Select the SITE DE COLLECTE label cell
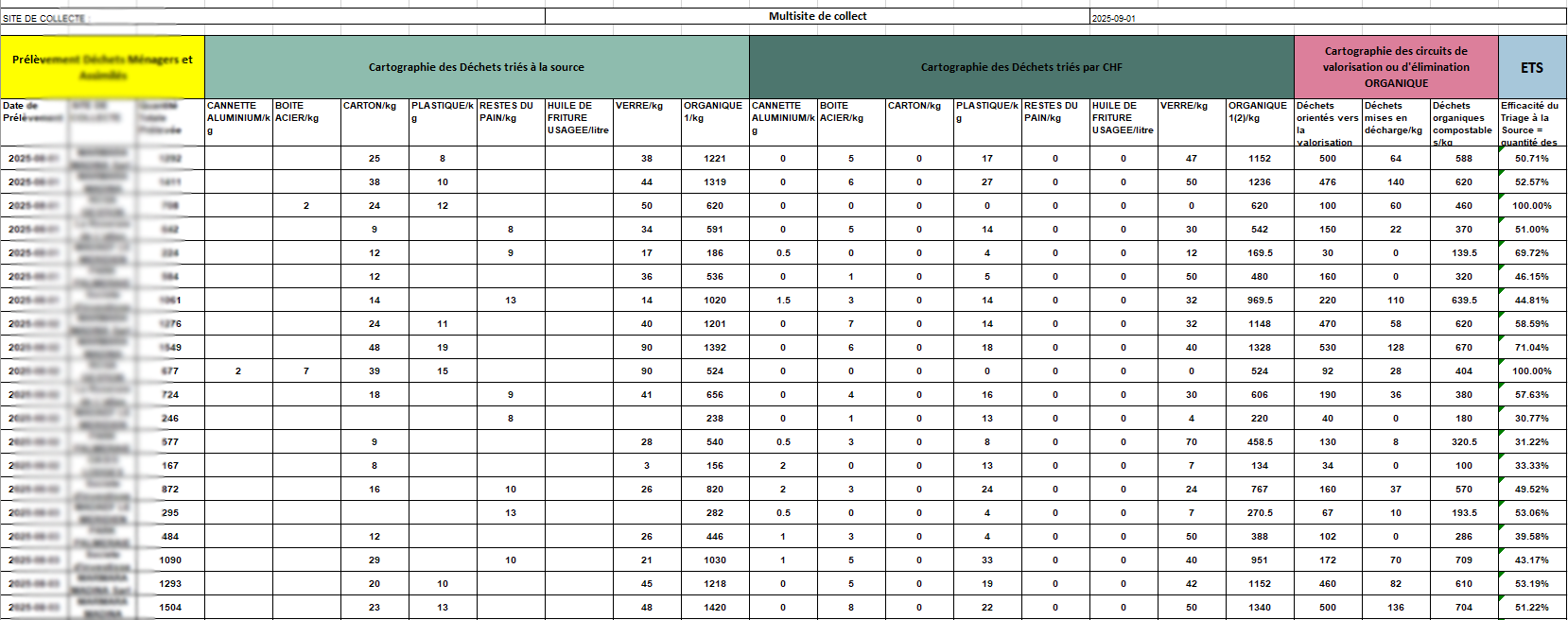The width and height of the screenshot is (1568, 620). [x=44, y=18]
